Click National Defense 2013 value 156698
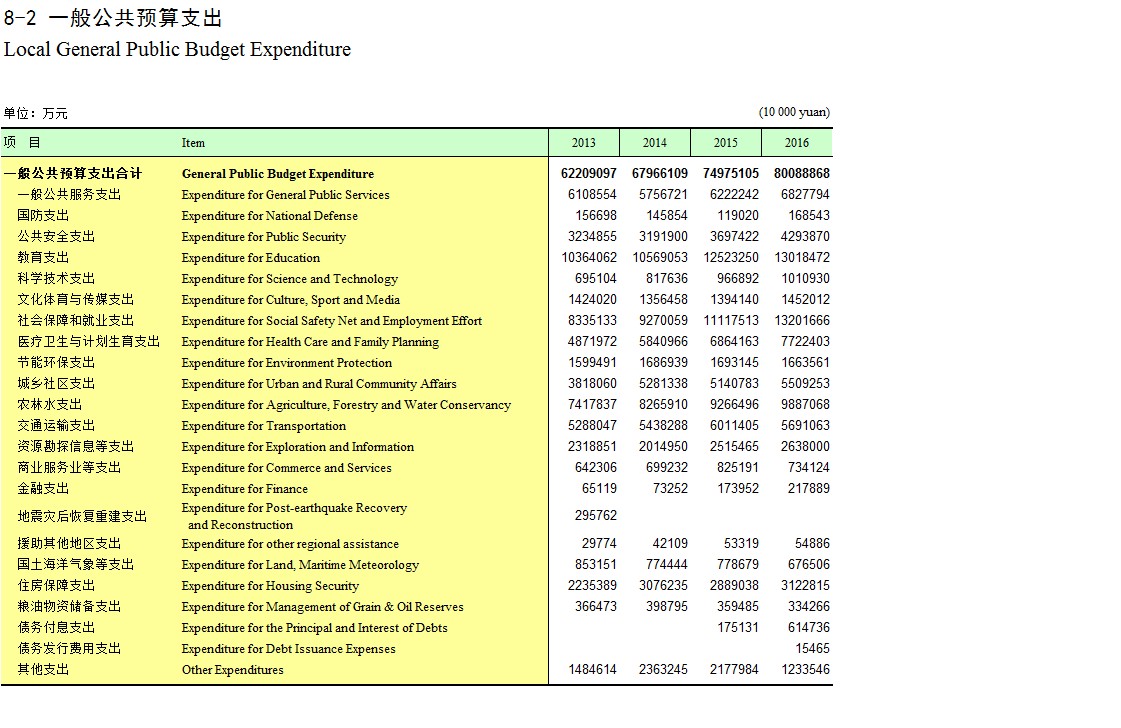The height and width of the screenshot is (728, 1121). click(596, 215)
